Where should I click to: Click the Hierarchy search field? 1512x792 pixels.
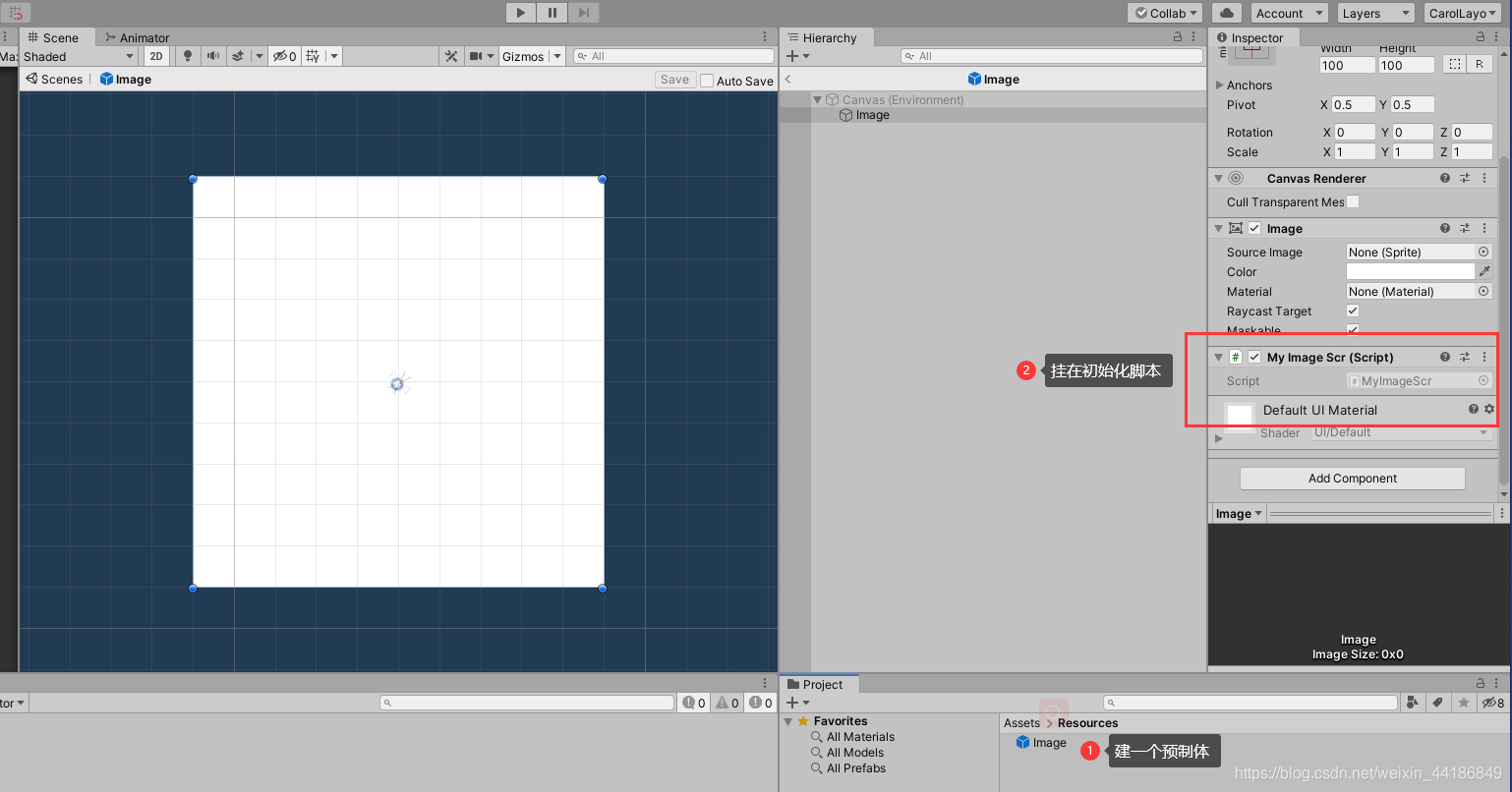point(1052,56)
